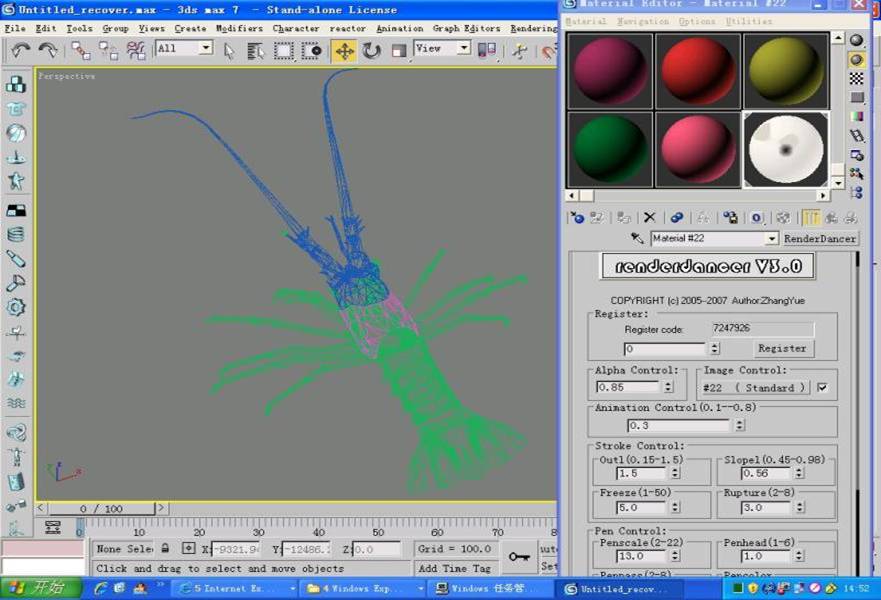
Task: Open the All selection filter dropdown
Action: [x=184, y=48]
